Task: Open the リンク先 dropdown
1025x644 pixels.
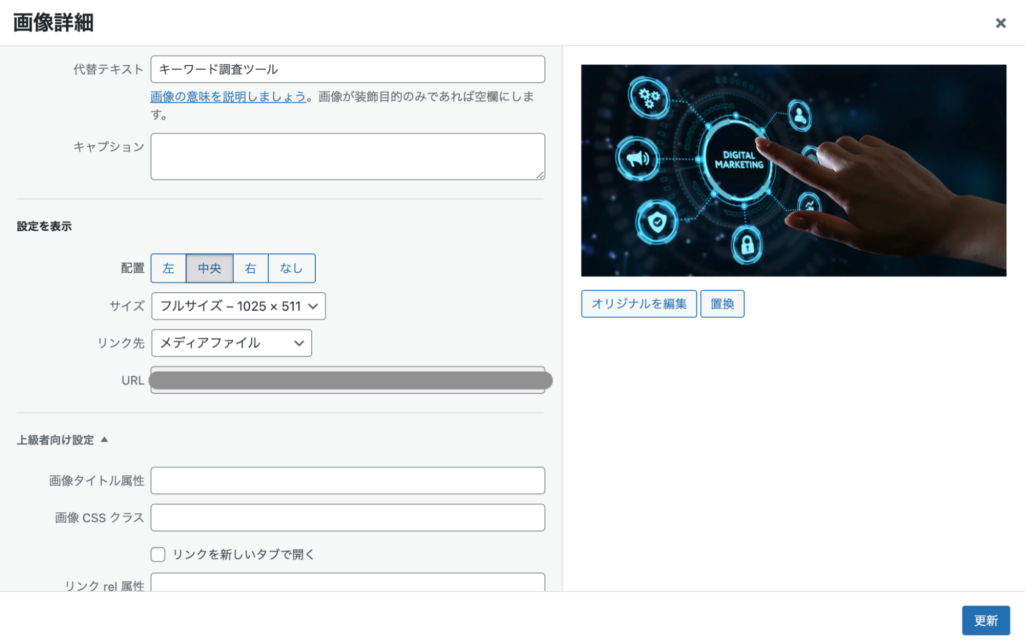Action: (231, 342)
